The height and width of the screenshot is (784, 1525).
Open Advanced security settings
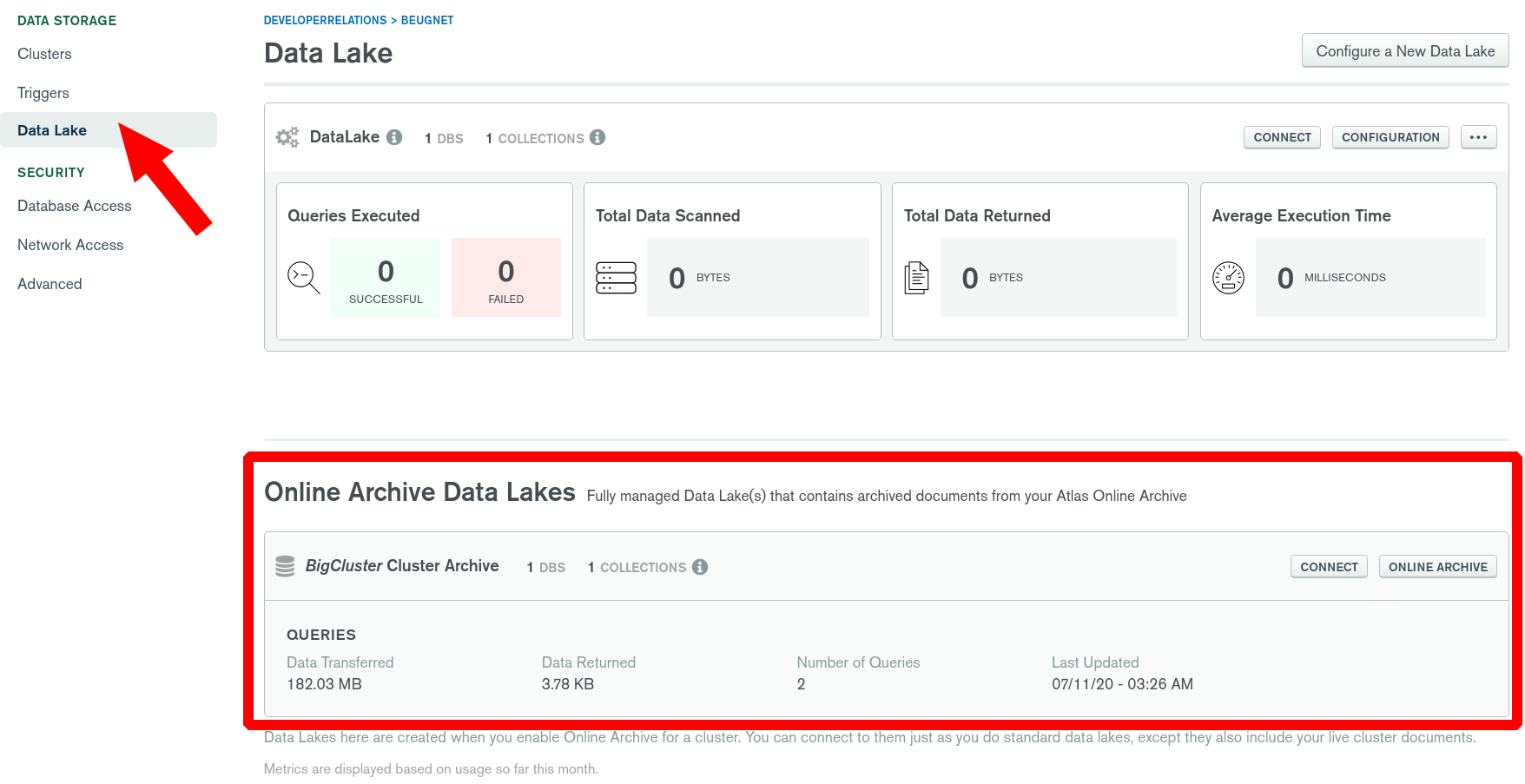(50, 284)
